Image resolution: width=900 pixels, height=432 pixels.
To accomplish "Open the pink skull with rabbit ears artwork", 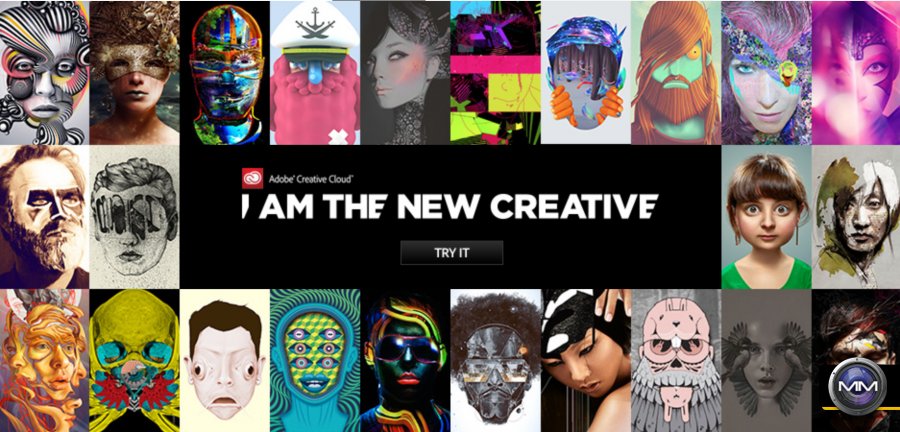I will coord(676,361).
